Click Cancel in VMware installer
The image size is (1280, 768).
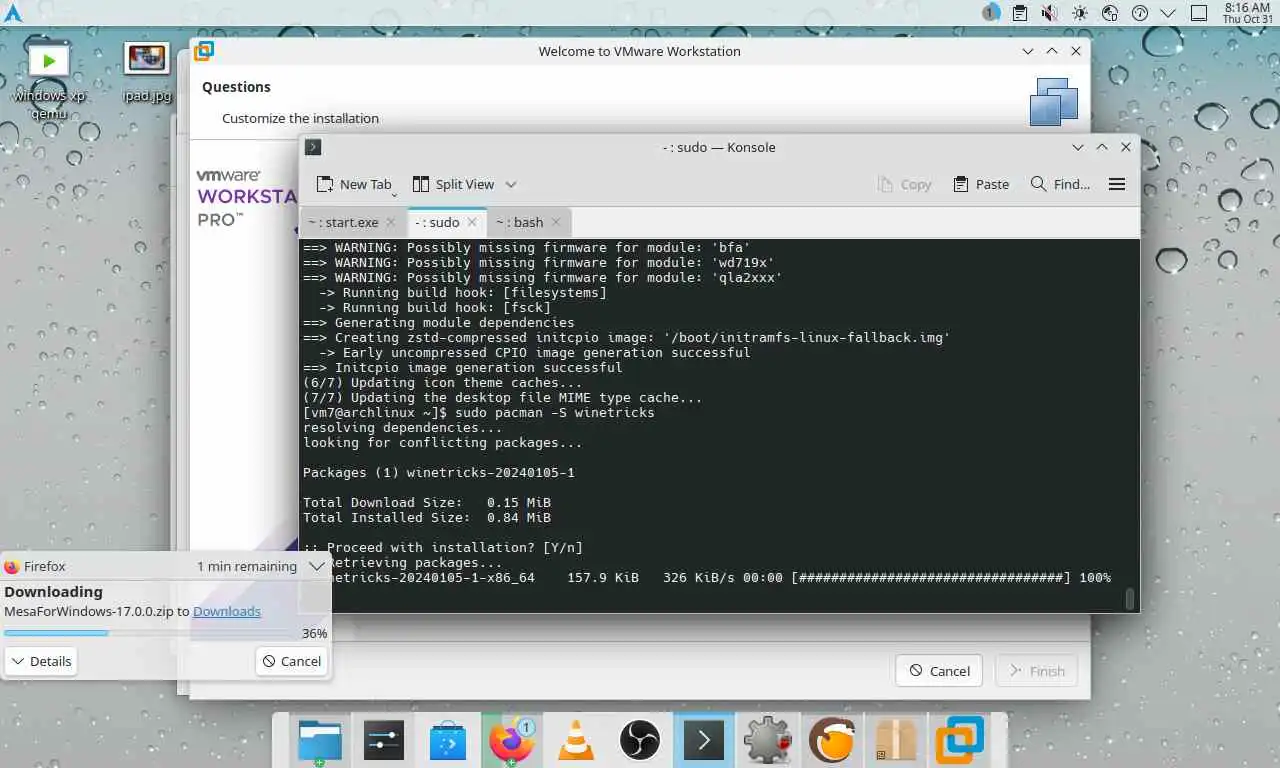tap(939, 671)
